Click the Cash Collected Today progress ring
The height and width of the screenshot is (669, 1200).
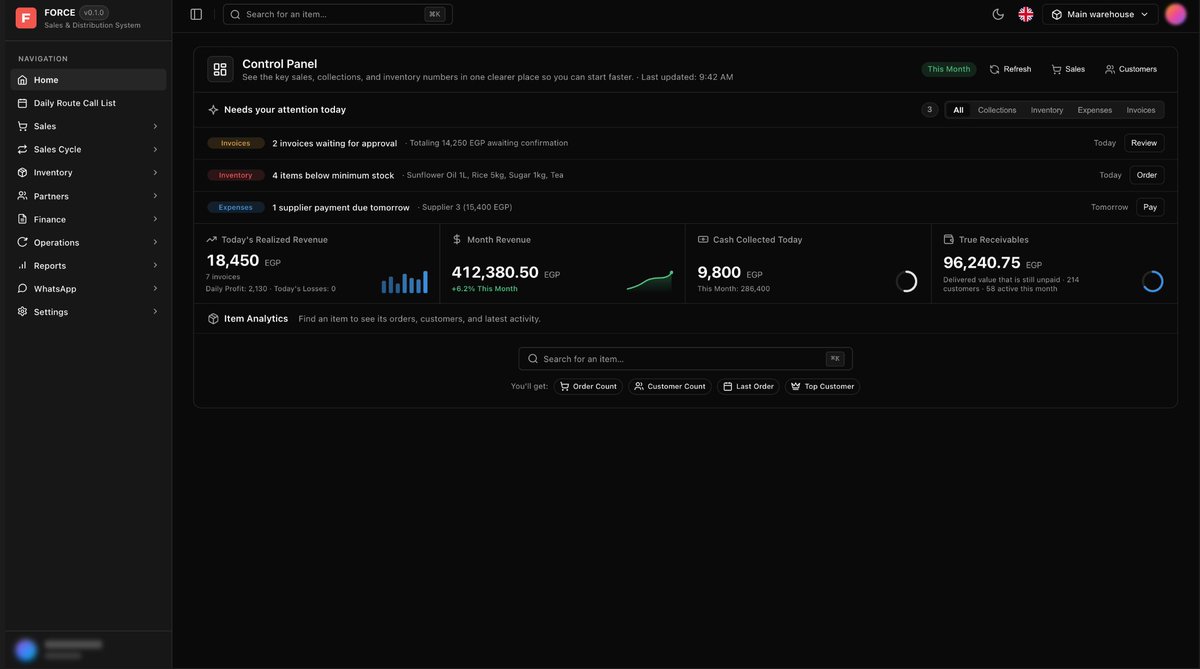click(907, 281)
